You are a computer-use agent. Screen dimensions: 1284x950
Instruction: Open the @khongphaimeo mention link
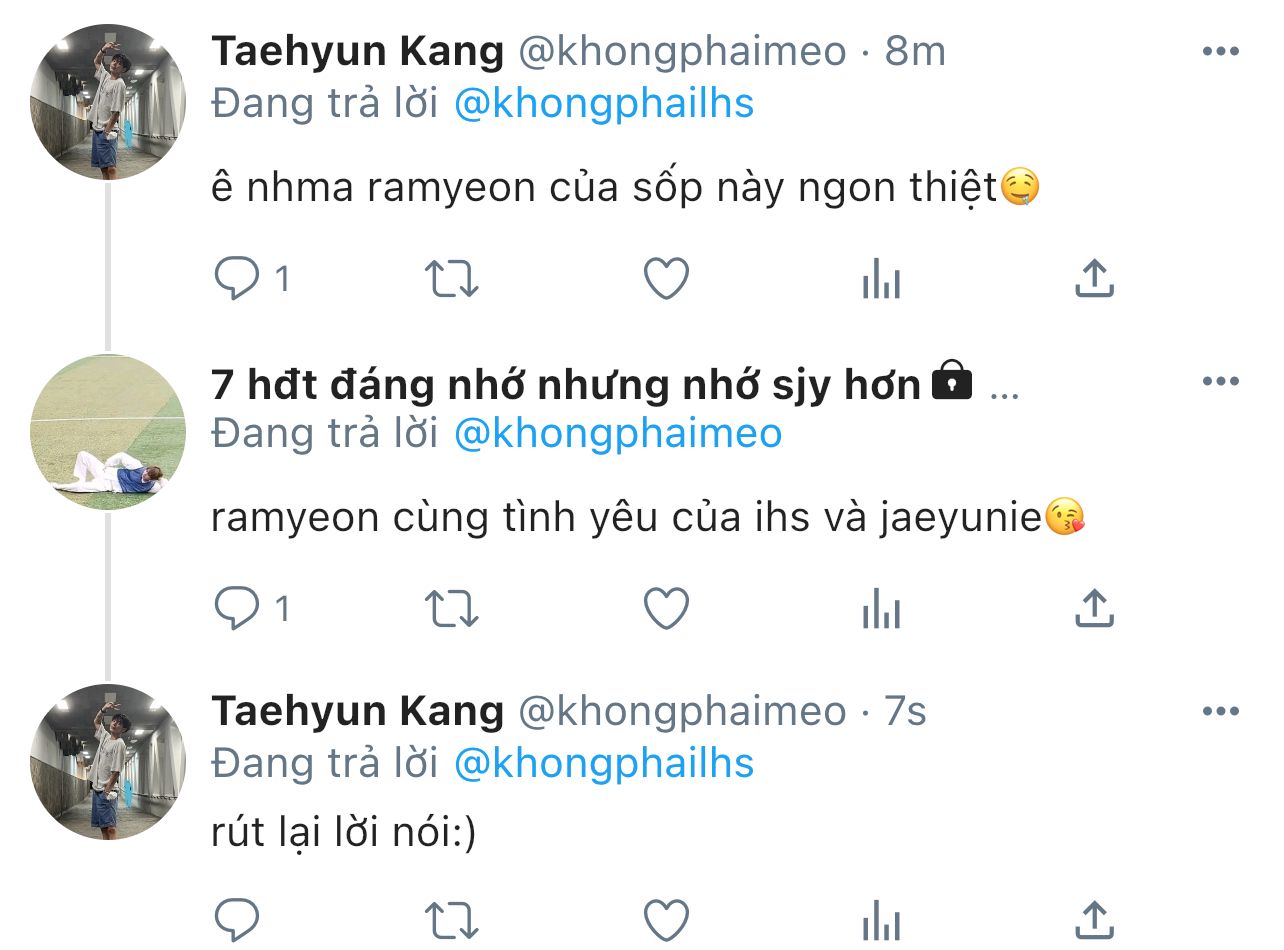click(618, 433)
